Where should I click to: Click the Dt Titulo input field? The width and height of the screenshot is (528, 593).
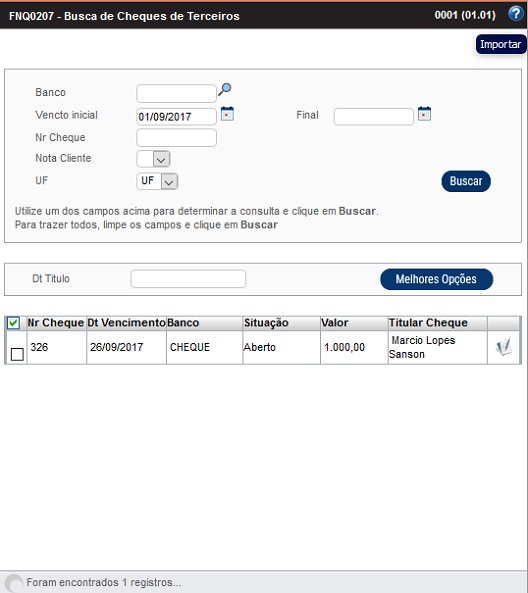click(x=188, y=279)
